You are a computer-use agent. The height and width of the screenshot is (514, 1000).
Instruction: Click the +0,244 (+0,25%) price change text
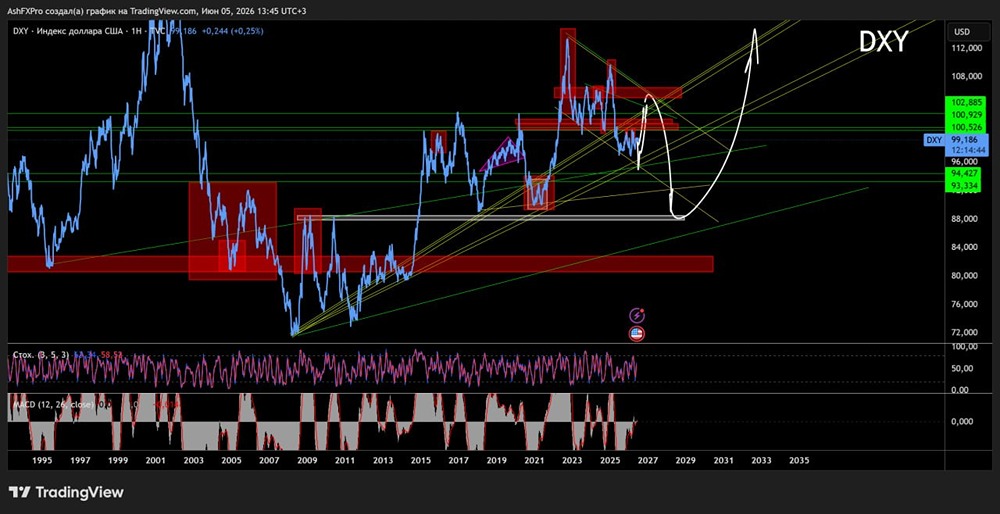pyautogui.click(x=233, y=31)
